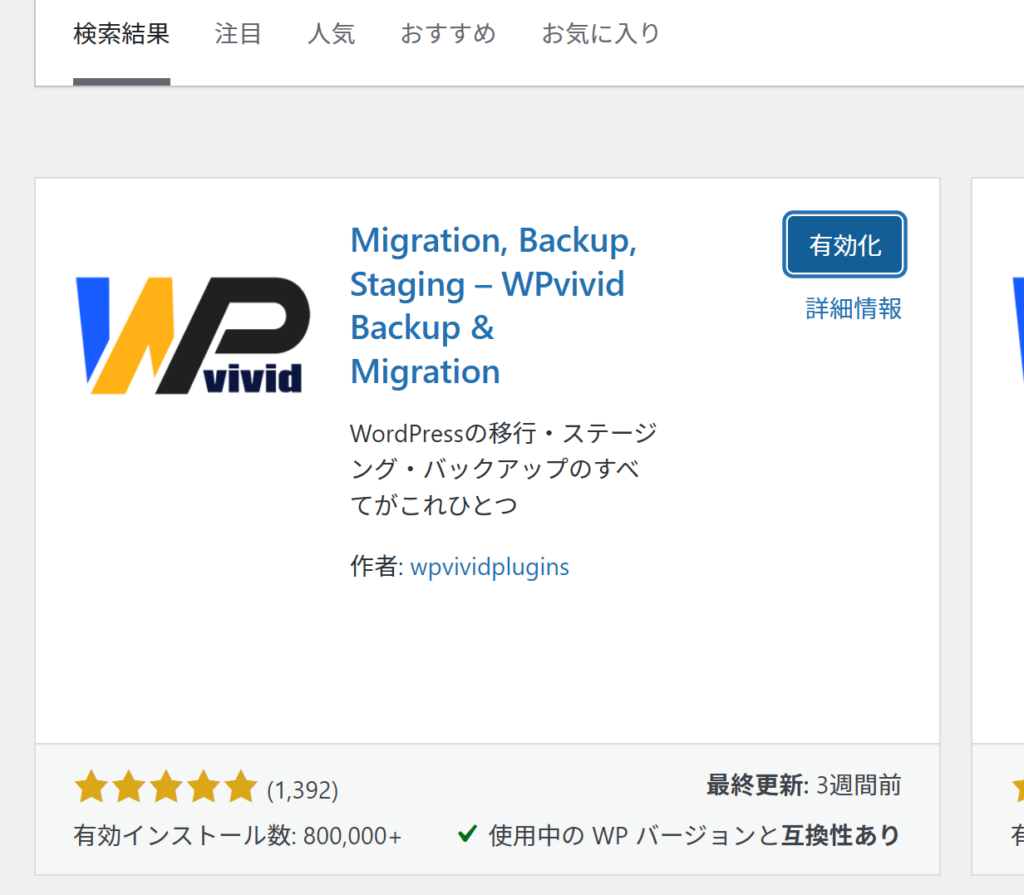1024x895 pixels.
Task: Open the 検索結果 tab
Action: click(x=121, y=34)
